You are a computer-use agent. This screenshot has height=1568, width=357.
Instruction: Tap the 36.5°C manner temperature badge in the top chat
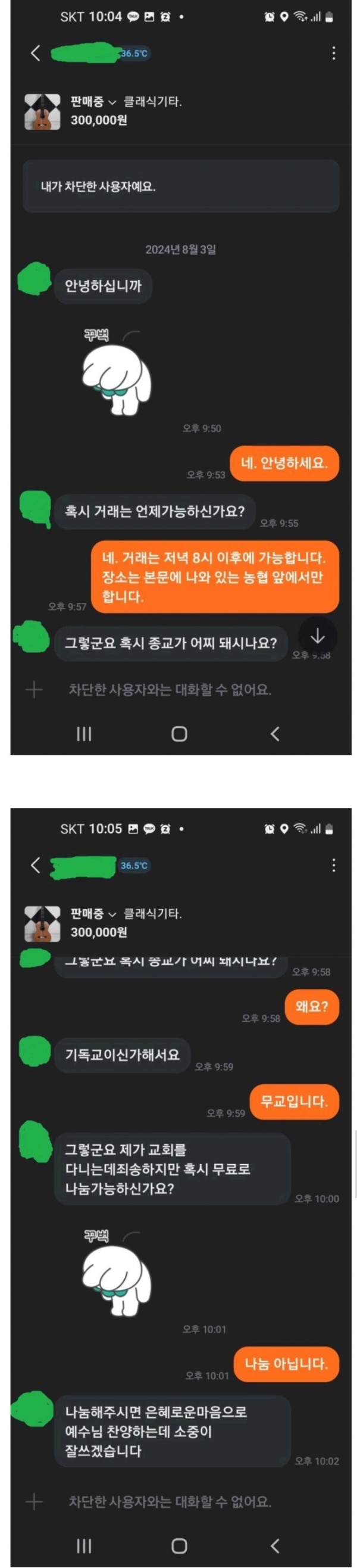point(134,54)
